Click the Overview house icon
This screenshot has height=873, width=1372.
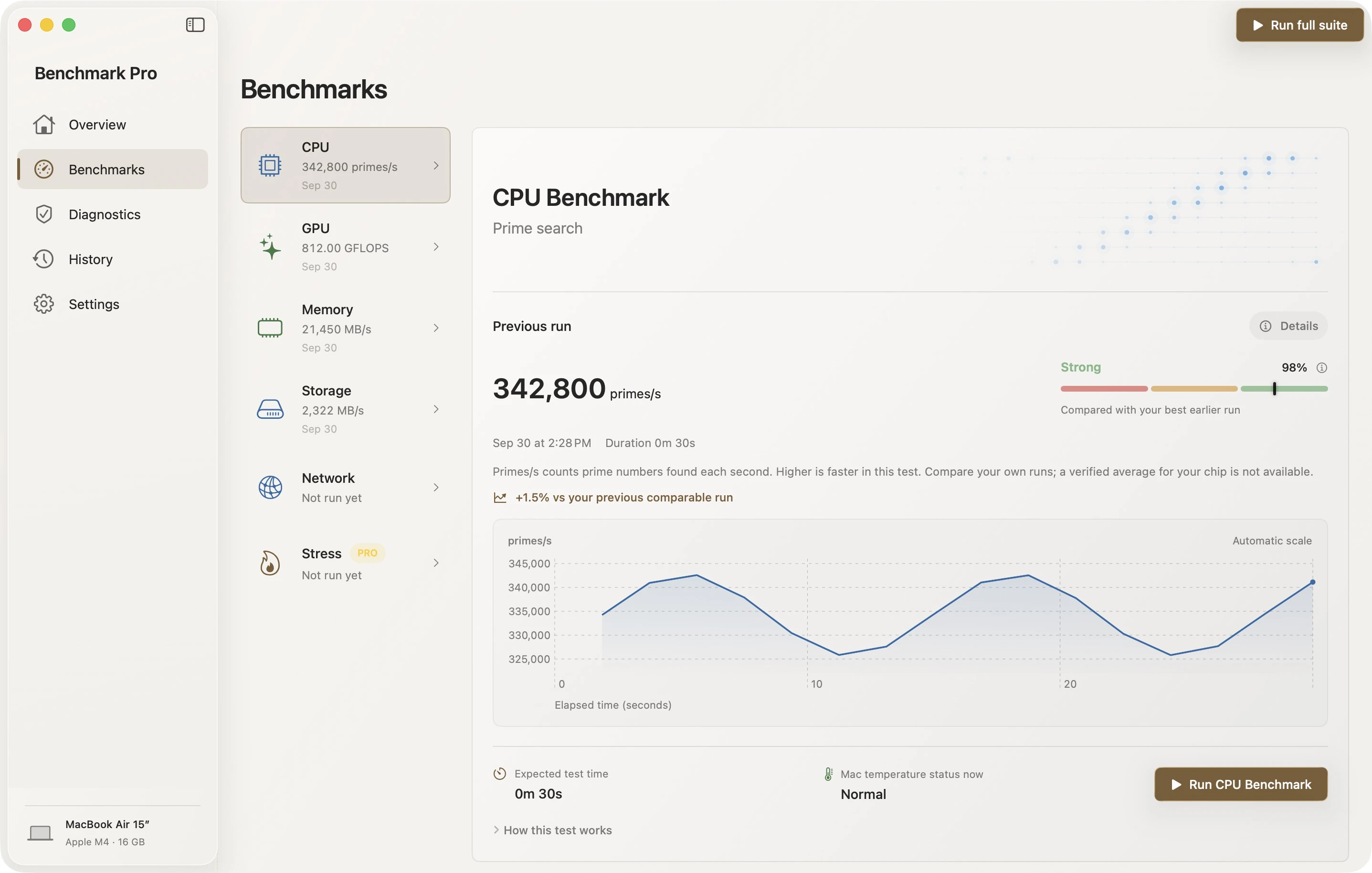pos(44,124)
